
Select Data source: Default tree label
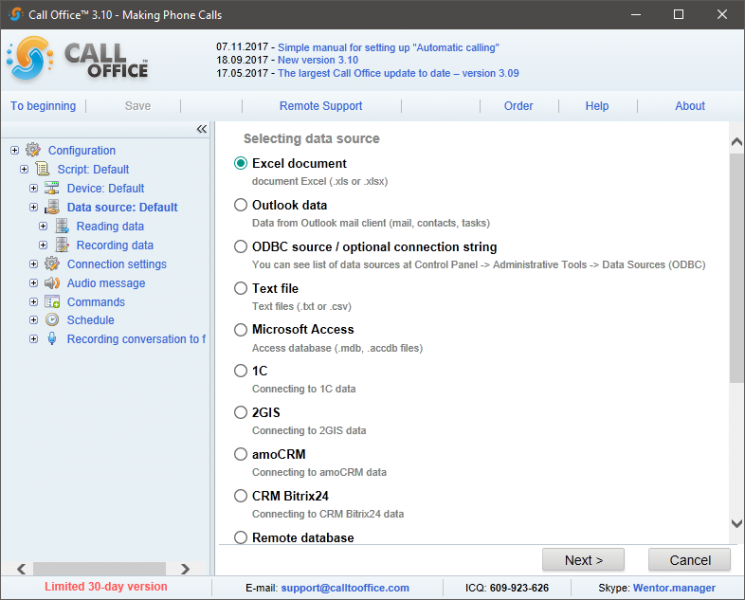pos(122,208)
